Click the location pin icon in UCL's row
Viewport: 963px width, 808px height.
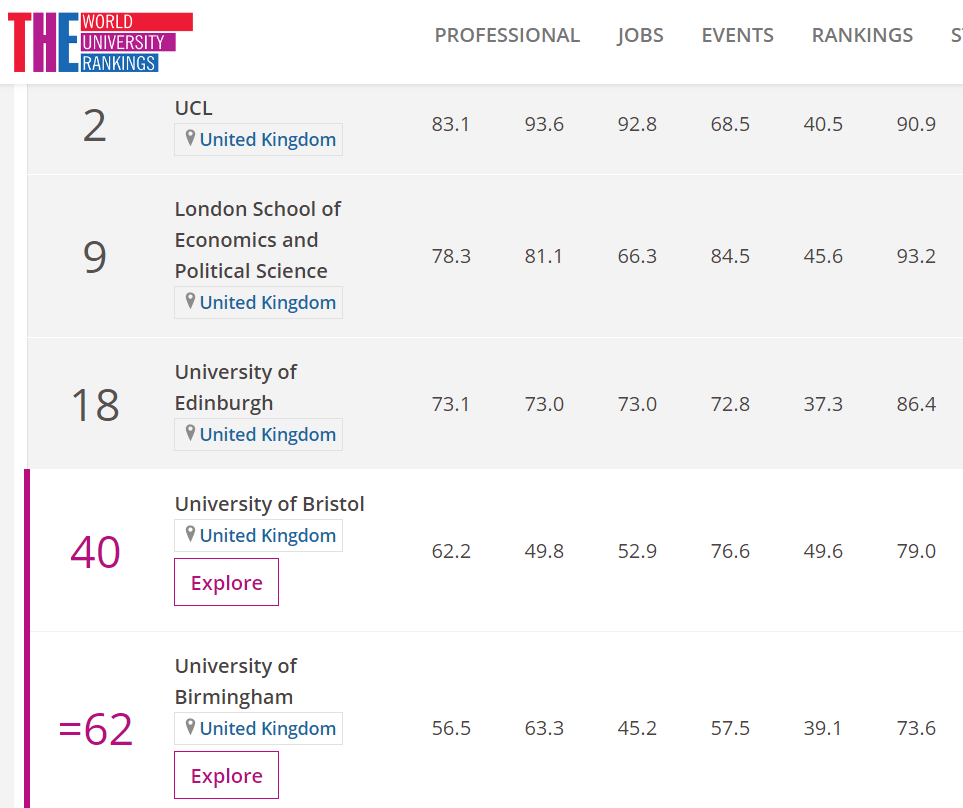190,139
